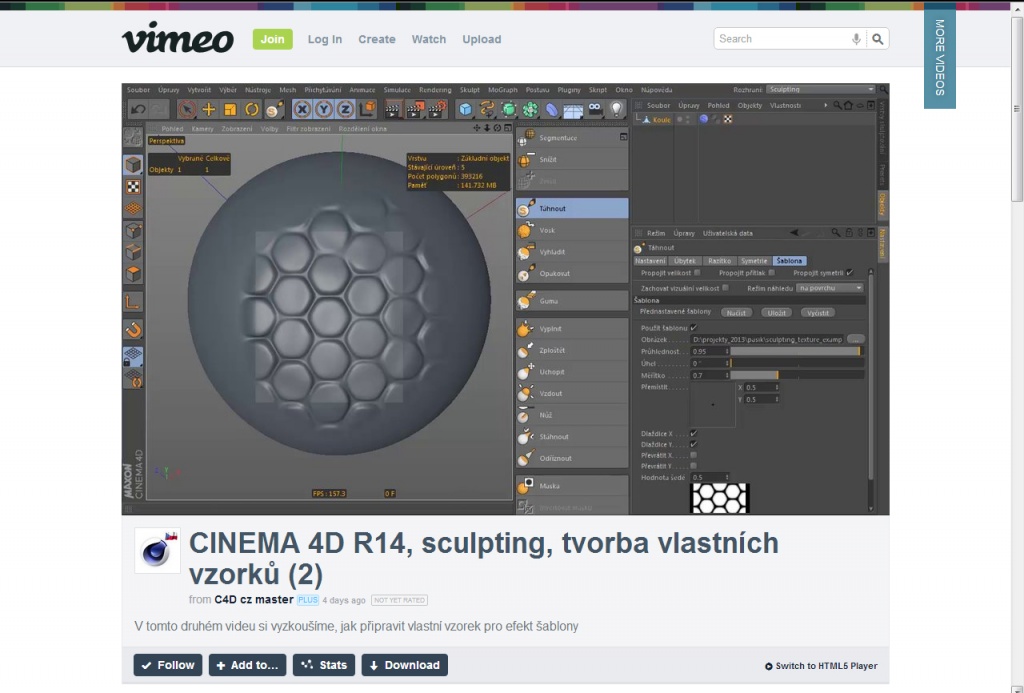Toggle the Y axis lock
1024x693 pixels.
coord(324,109)
